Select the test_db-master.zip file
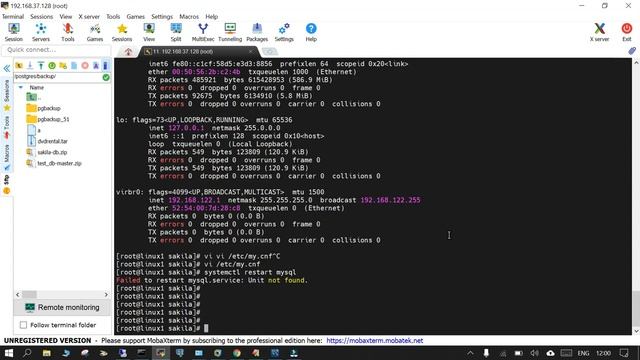 (x=54, y=163)
